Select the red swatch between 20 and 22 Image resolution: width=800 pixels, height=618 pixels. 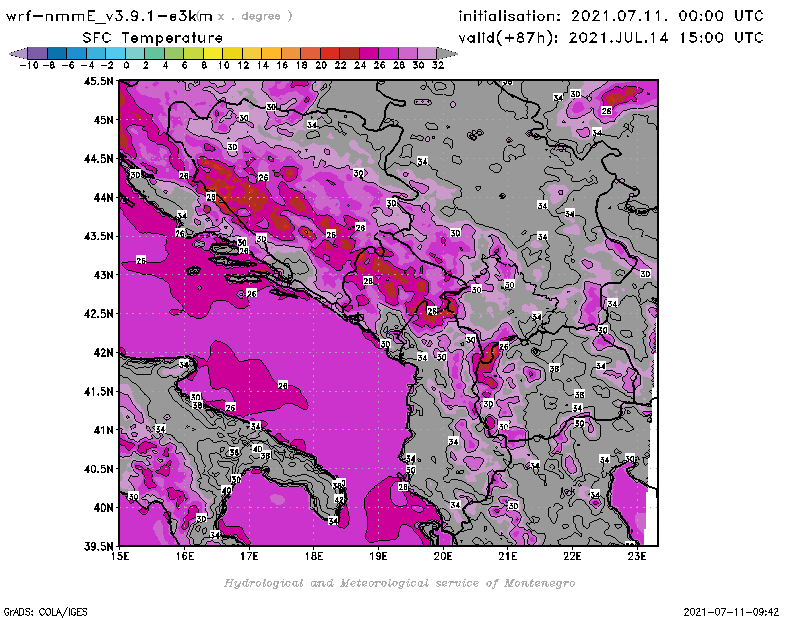pyautogui.click(x=330, y=53)
